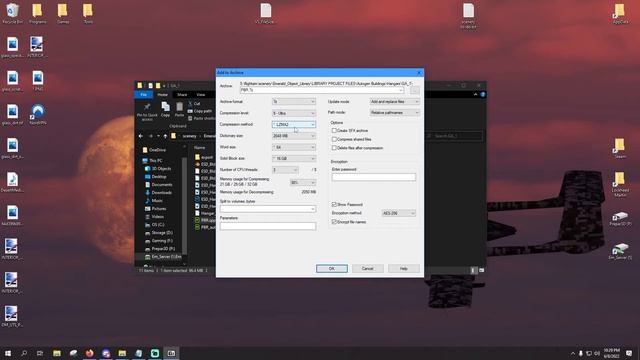
Task: Open the Archive format dropdown
Action: point(294,102)
